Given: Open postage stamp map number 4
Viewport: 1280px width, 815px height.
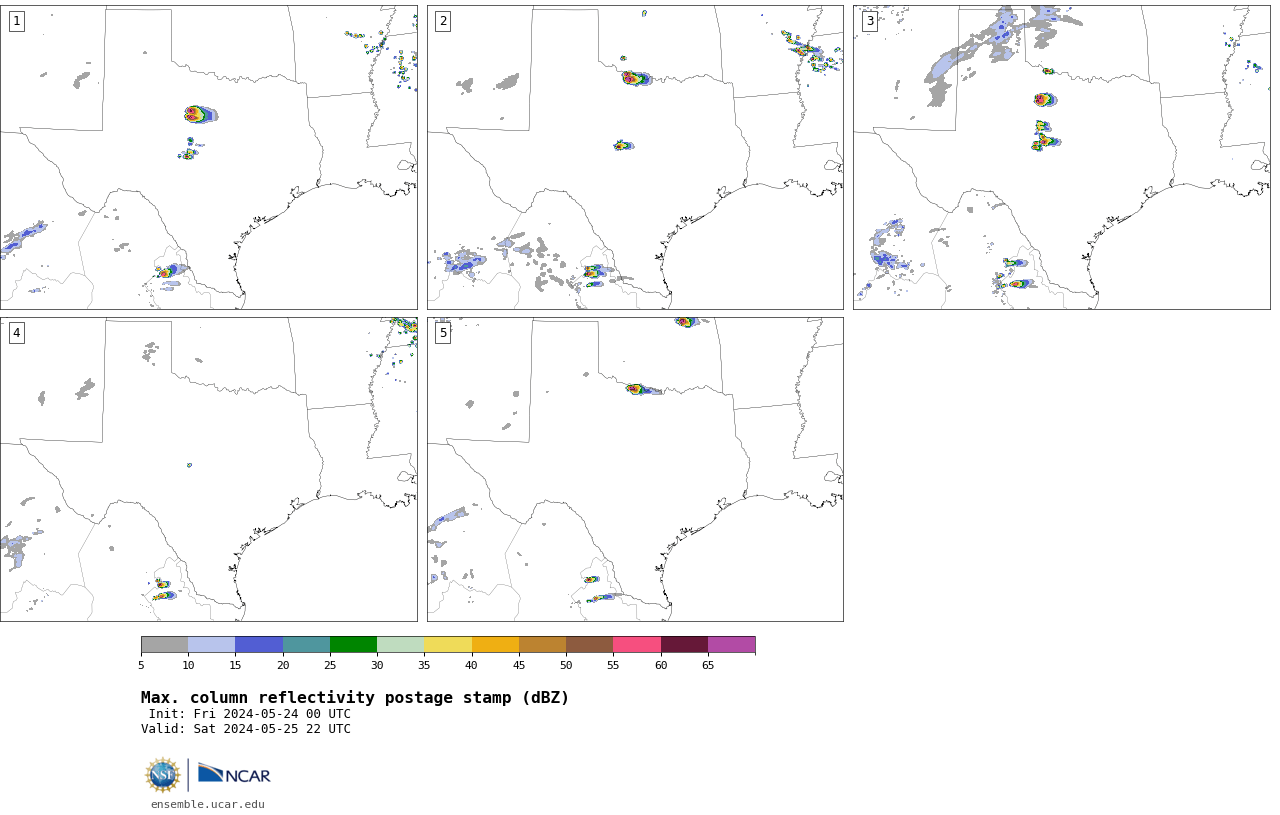Looking at the screenshot, I should point(208,469).
